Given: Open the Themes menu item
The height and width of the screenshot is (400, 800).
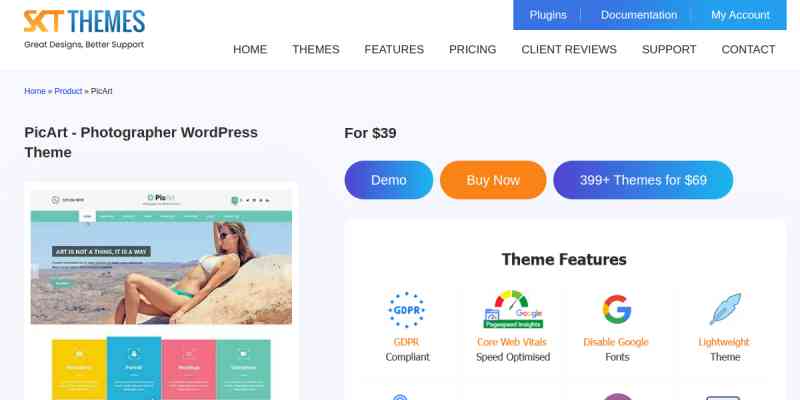Looking at the screenshot, I should coord(316,49).
